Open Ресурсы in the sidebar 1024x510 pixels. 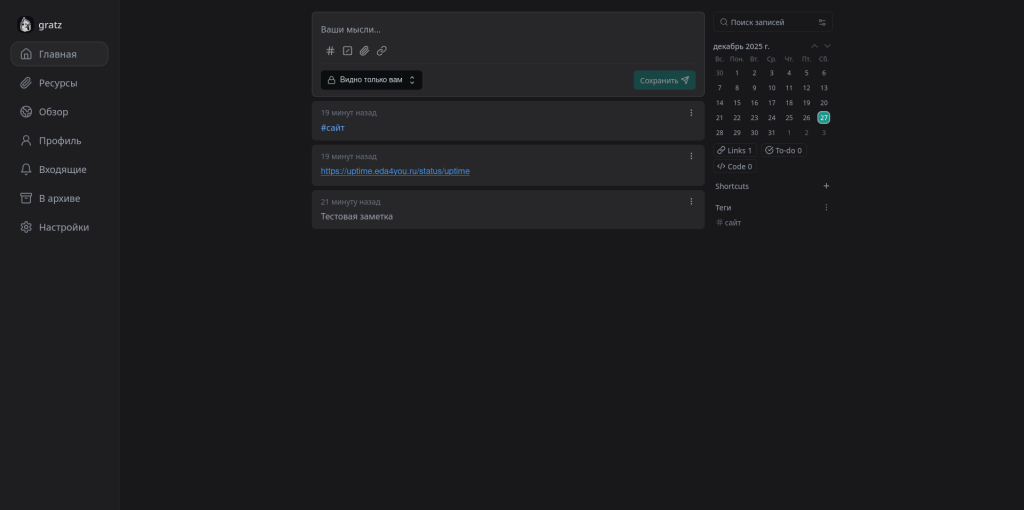(58, 83)
